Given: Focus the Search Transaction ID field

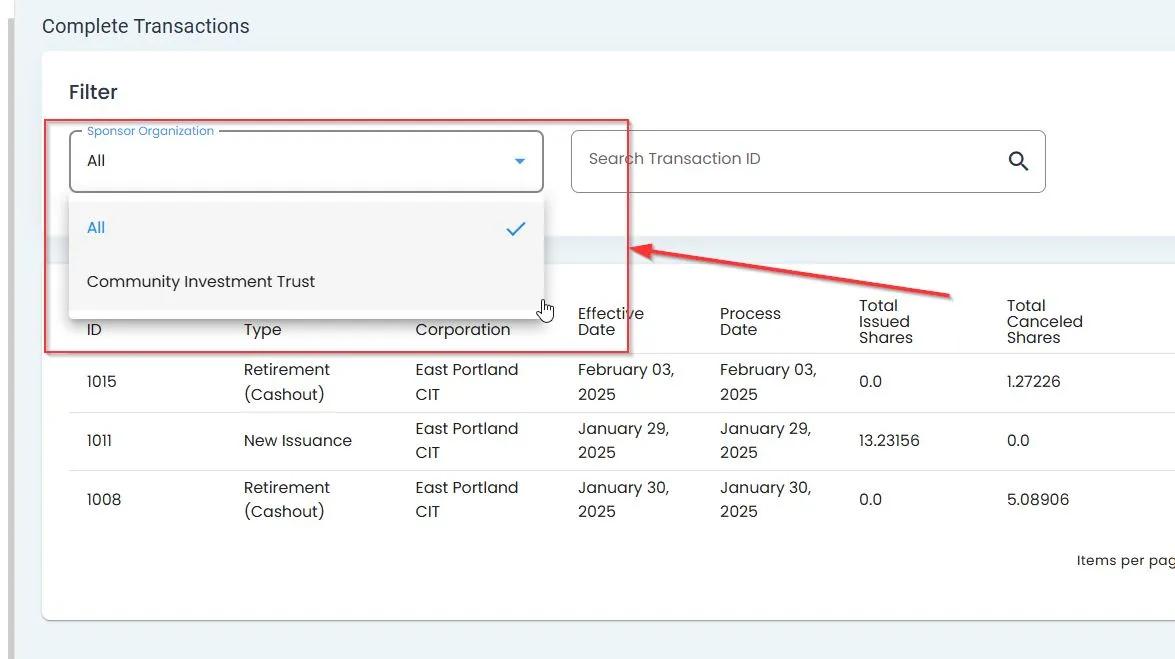Looking at the screenshot, I should [x=790, y=160].
